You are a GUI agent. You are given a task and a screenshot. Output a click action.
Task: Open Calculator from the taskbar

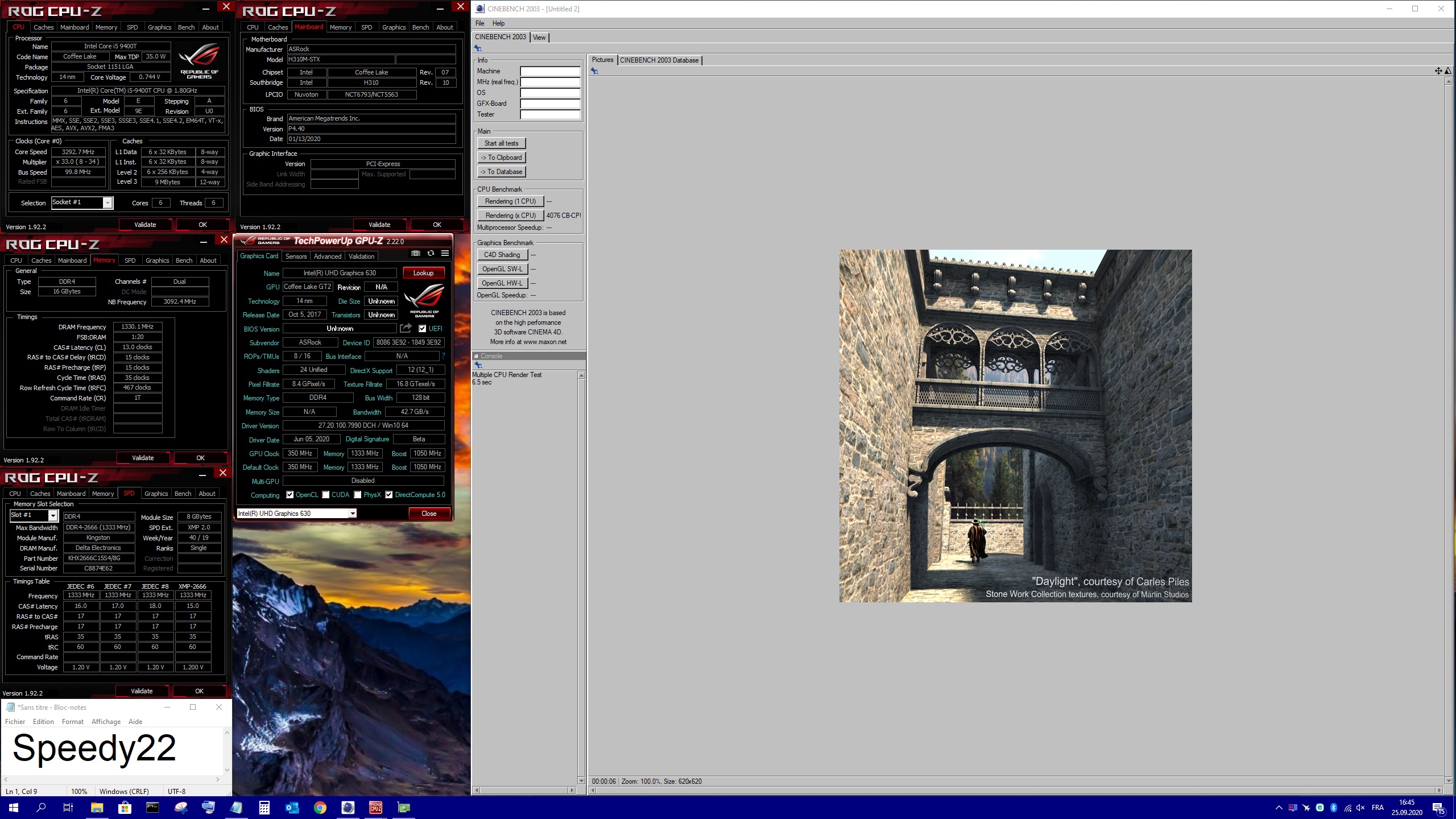tap(264, 808)
